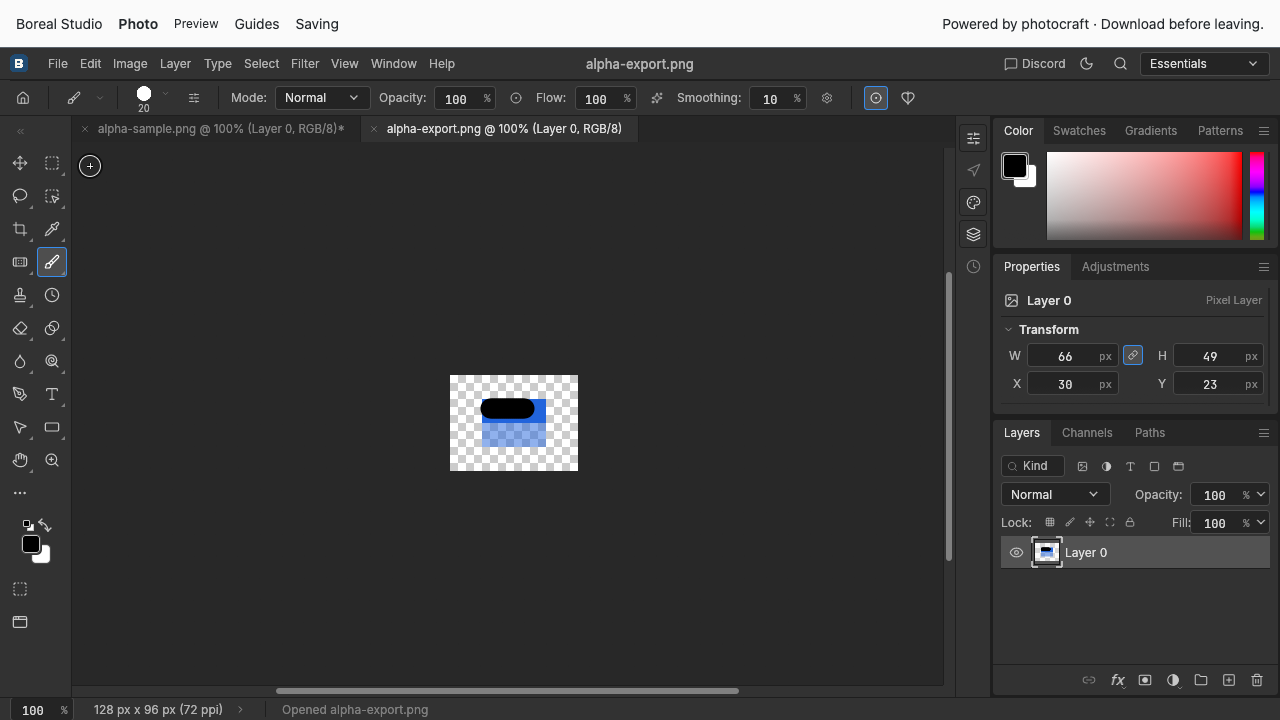This screenshot has height=720, width=1280.
Task: Click the Home icon in the options bar
Action: (23, 98)
